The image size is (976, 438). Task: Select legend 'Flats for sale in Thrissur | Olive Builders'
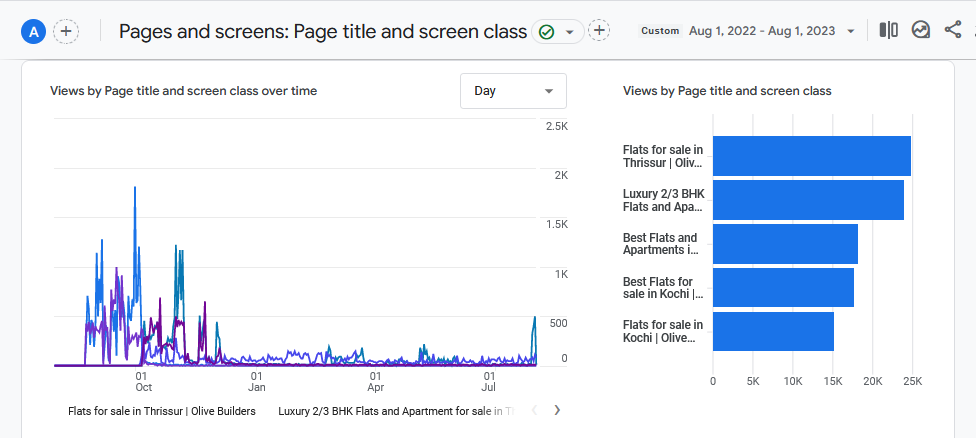[162, 411]
